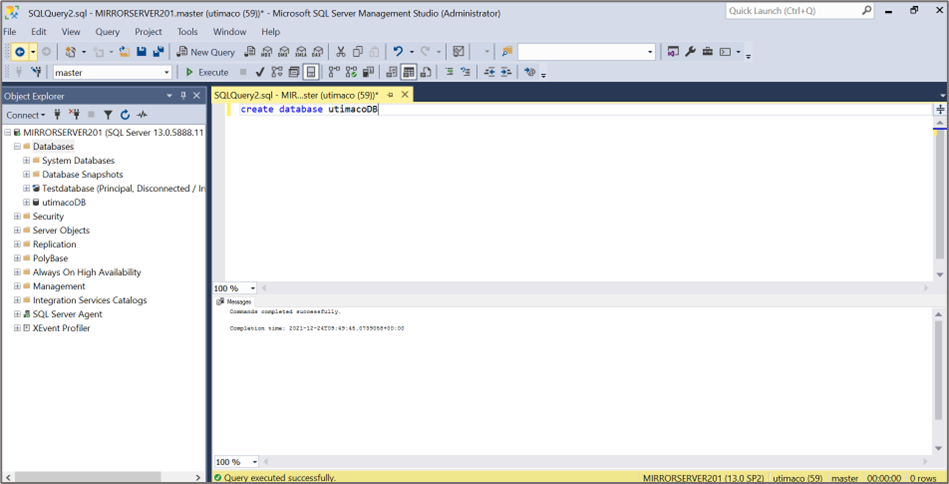Click the Save floppy disk icon

tap(142, 52)
